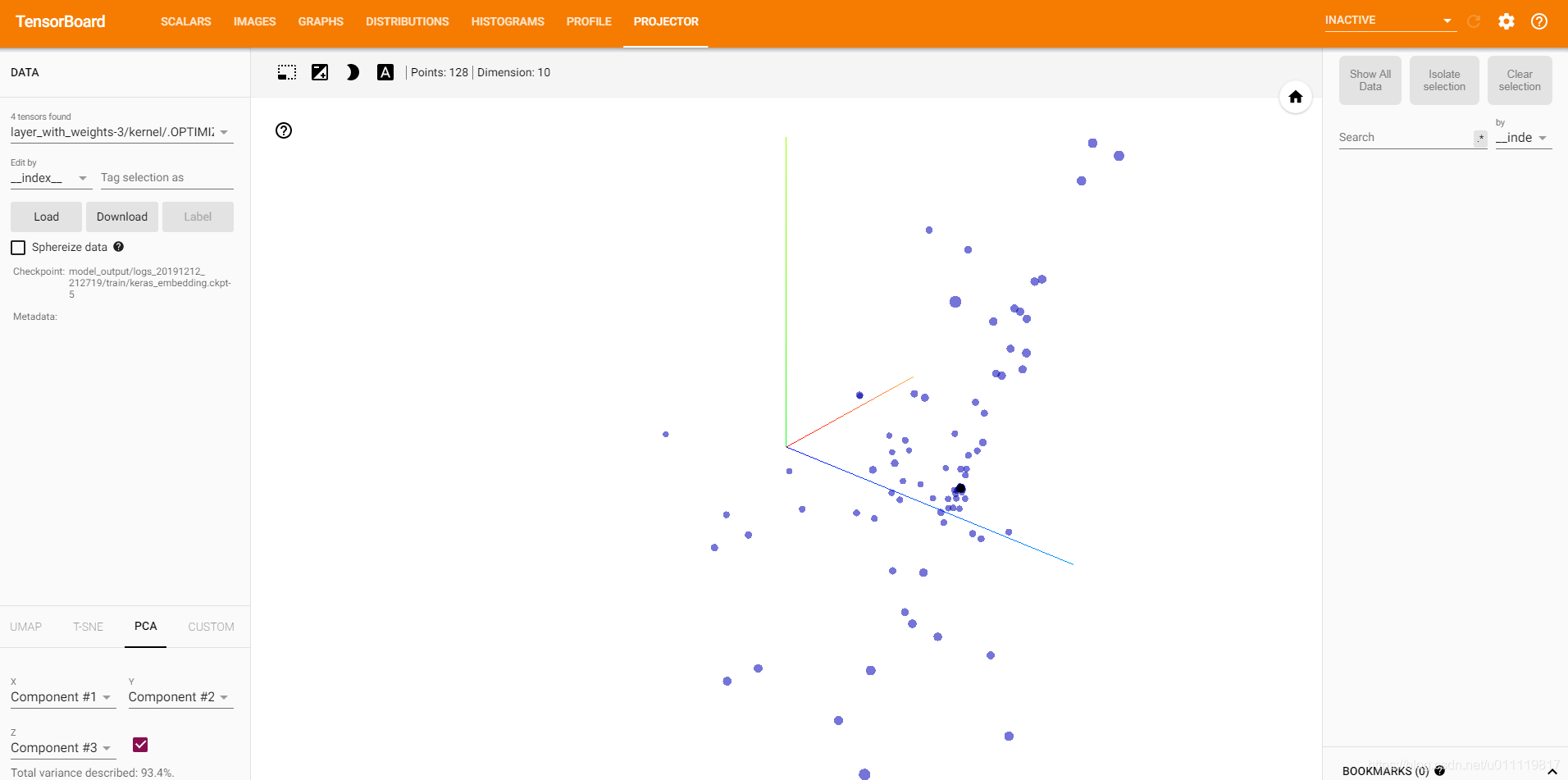
Task: Switch to the GRAPHS tab
Action: 321,22
